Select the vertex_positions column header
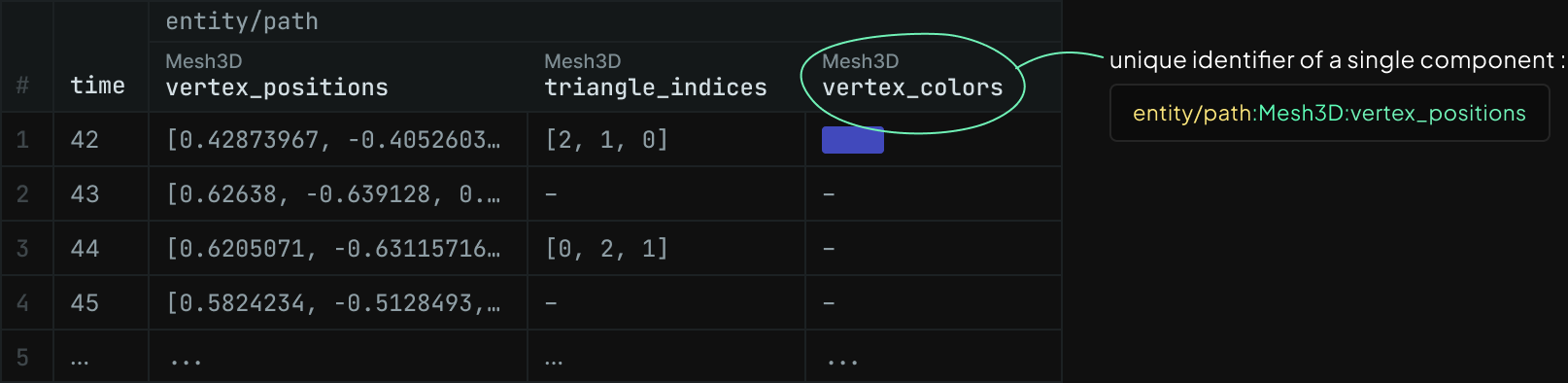The image size is (1568, 383). tap(337, 76)
